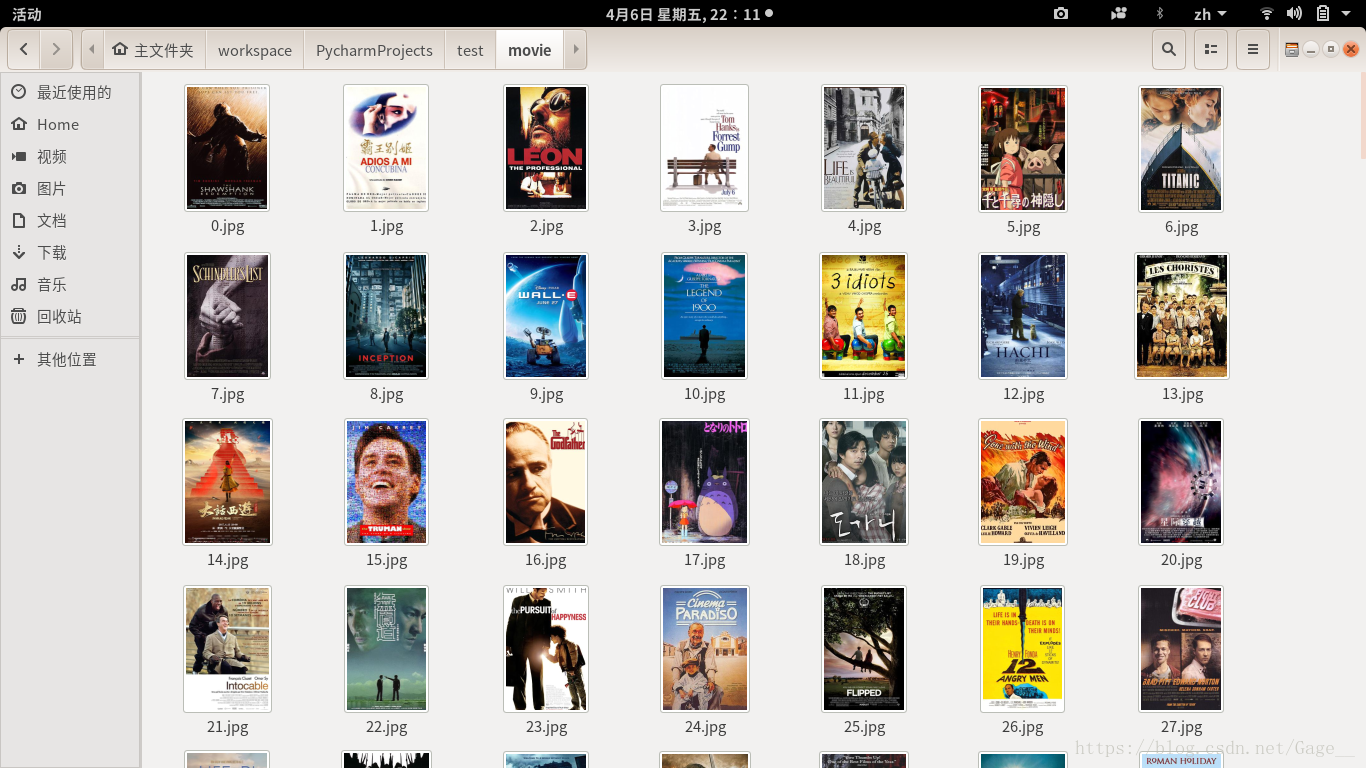Click file name label 23.jpg

546,727
